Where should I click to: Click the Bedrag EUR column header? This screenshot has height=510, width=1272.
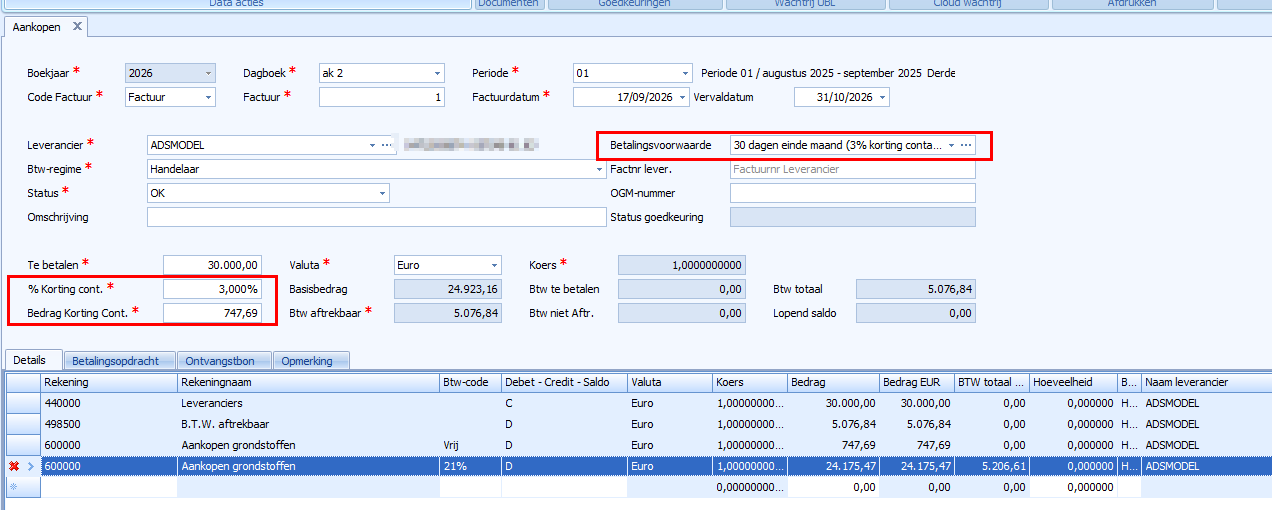coord(916,383)
